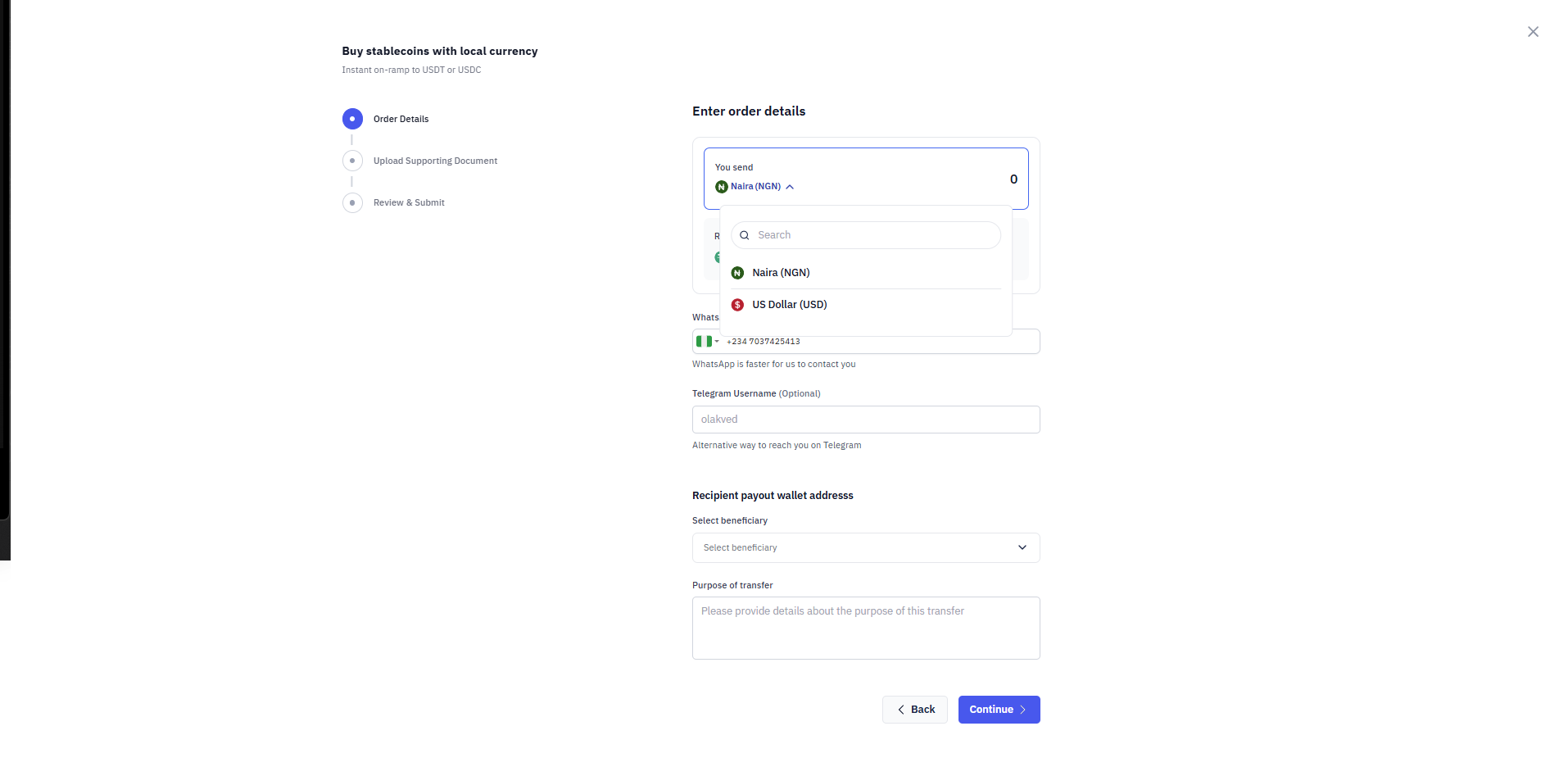1568x767 pixels.
Task: Click the left chevron in Back button
Action: (x=901, y=710)
